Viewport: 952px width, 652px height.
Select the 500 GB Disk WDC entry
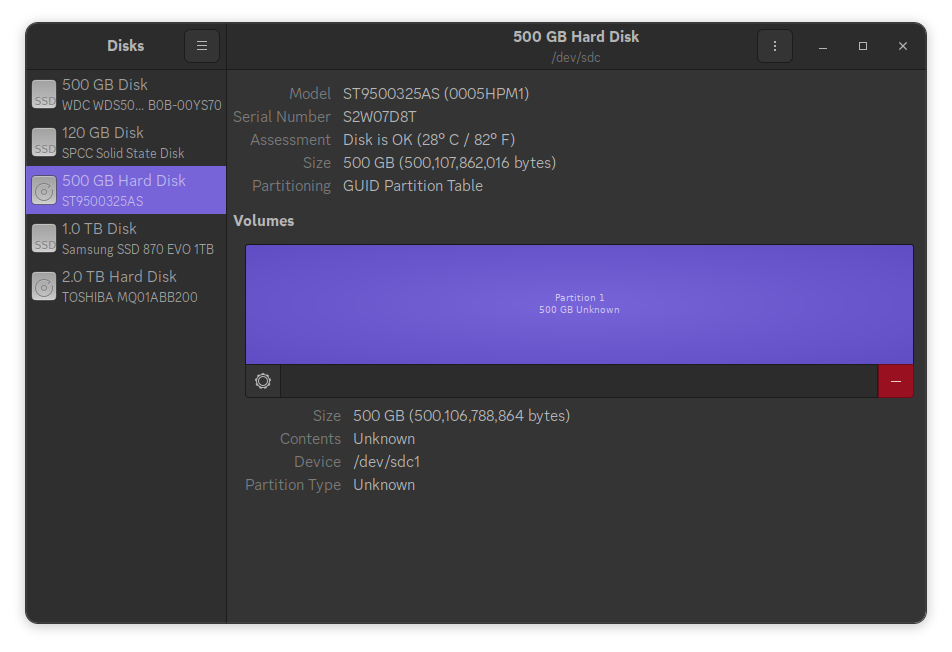point(140,94)
